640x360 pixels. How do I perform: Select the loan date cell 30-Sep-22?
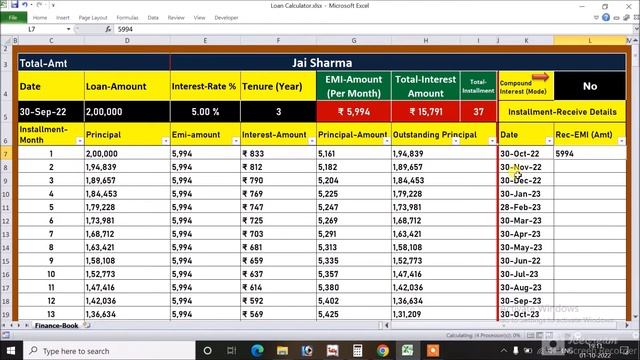point(51,112)
